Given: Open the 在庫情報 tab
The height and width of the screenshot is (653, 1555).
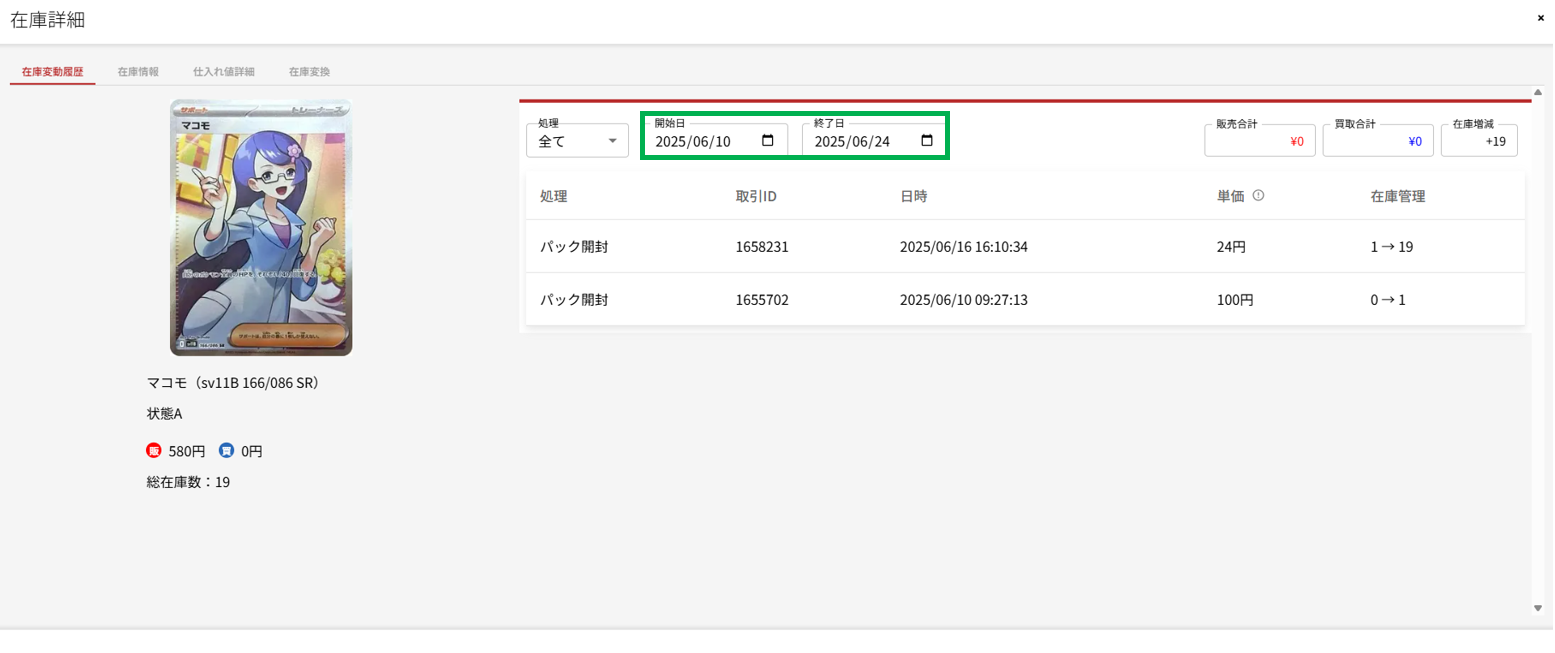Looking at the screenshot, I should coord(138,72).
